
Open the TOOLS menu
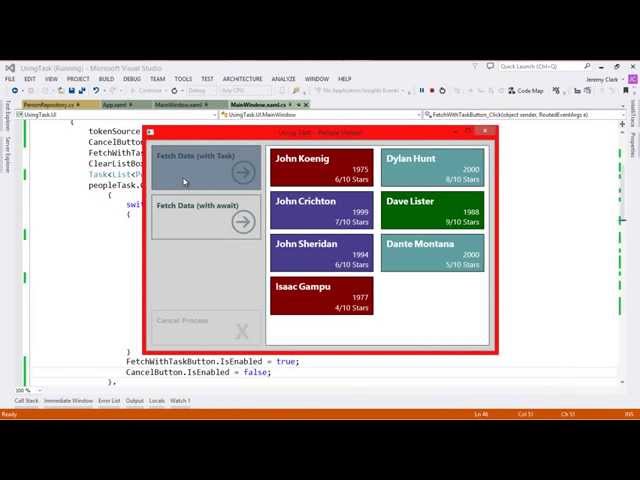pos(183,79)
